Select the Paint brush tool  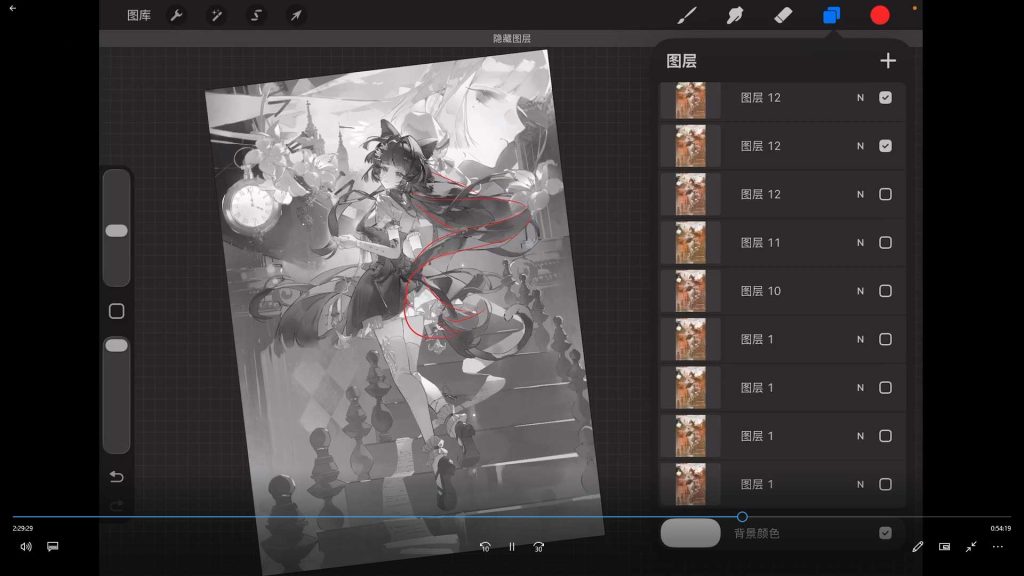tap(686, 15)
